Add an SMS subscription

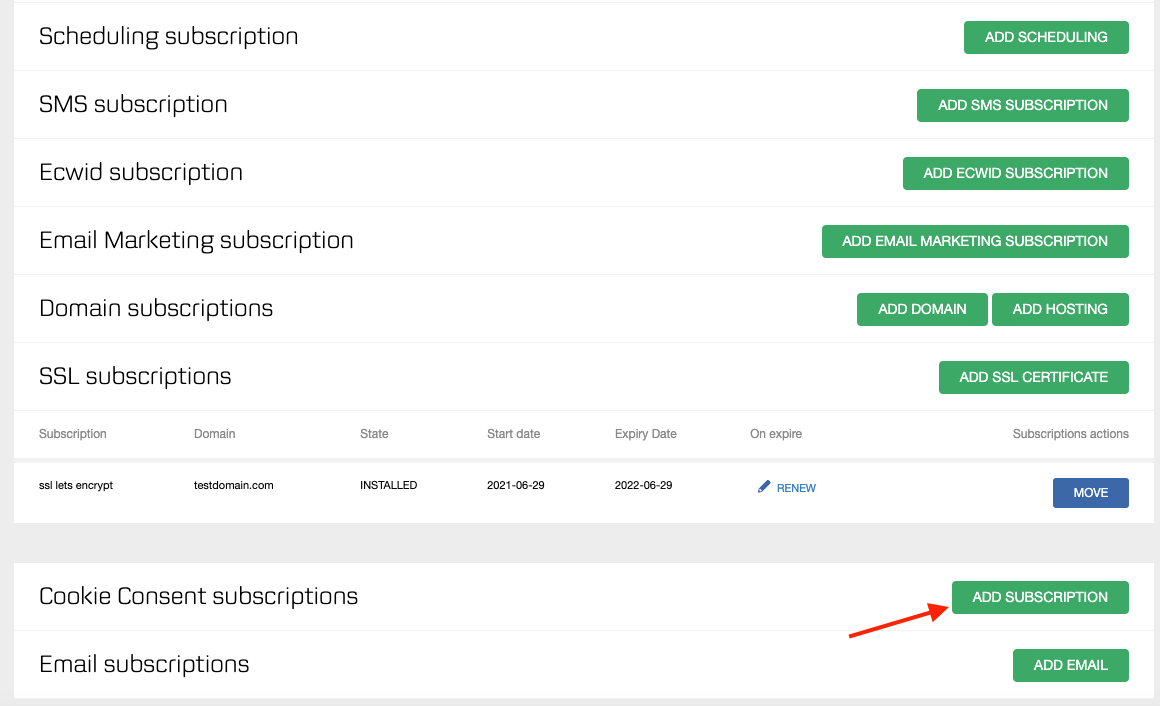click(x=1022, y=105)
